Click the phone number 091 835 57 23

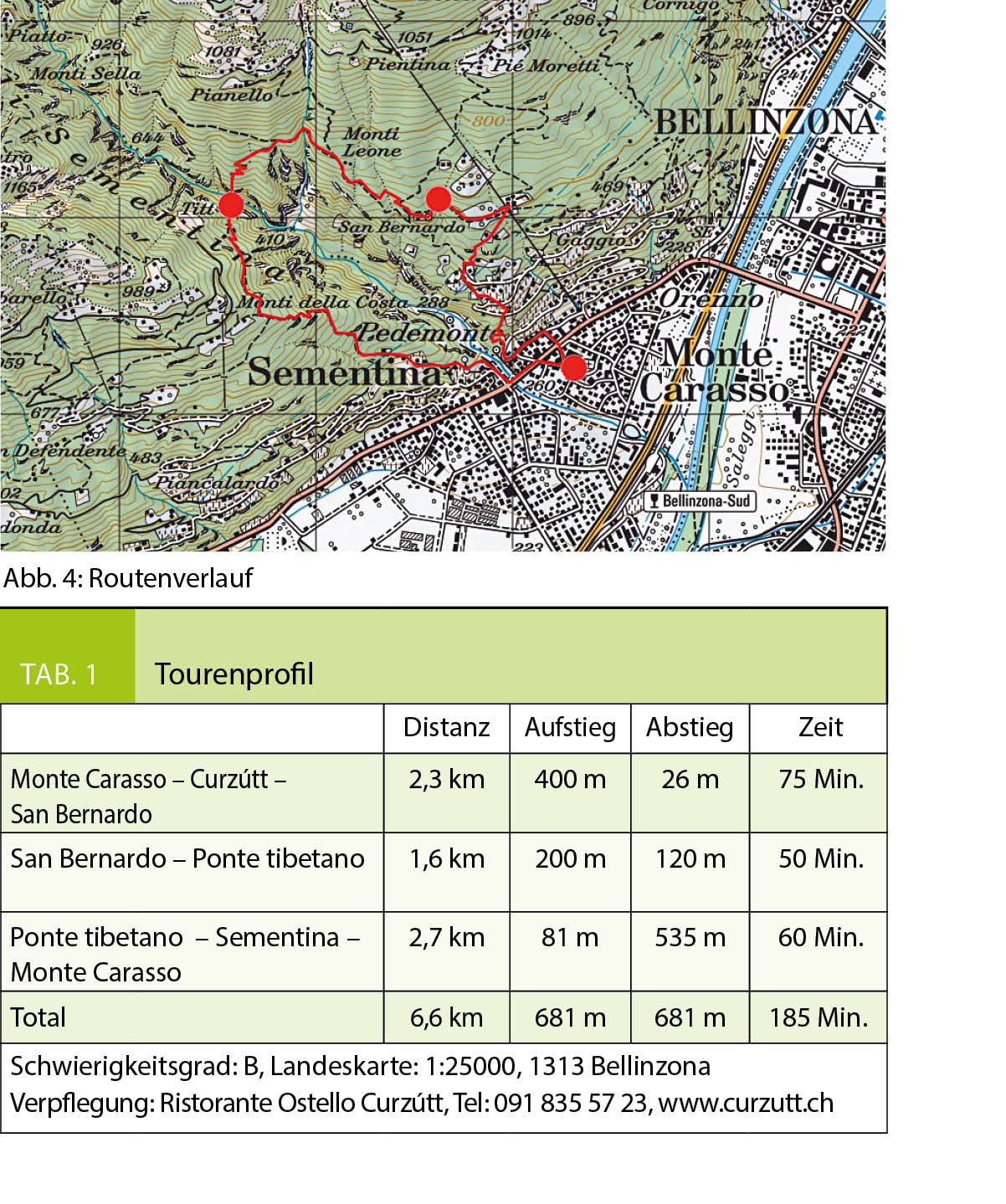click(x=570, y=1104)
